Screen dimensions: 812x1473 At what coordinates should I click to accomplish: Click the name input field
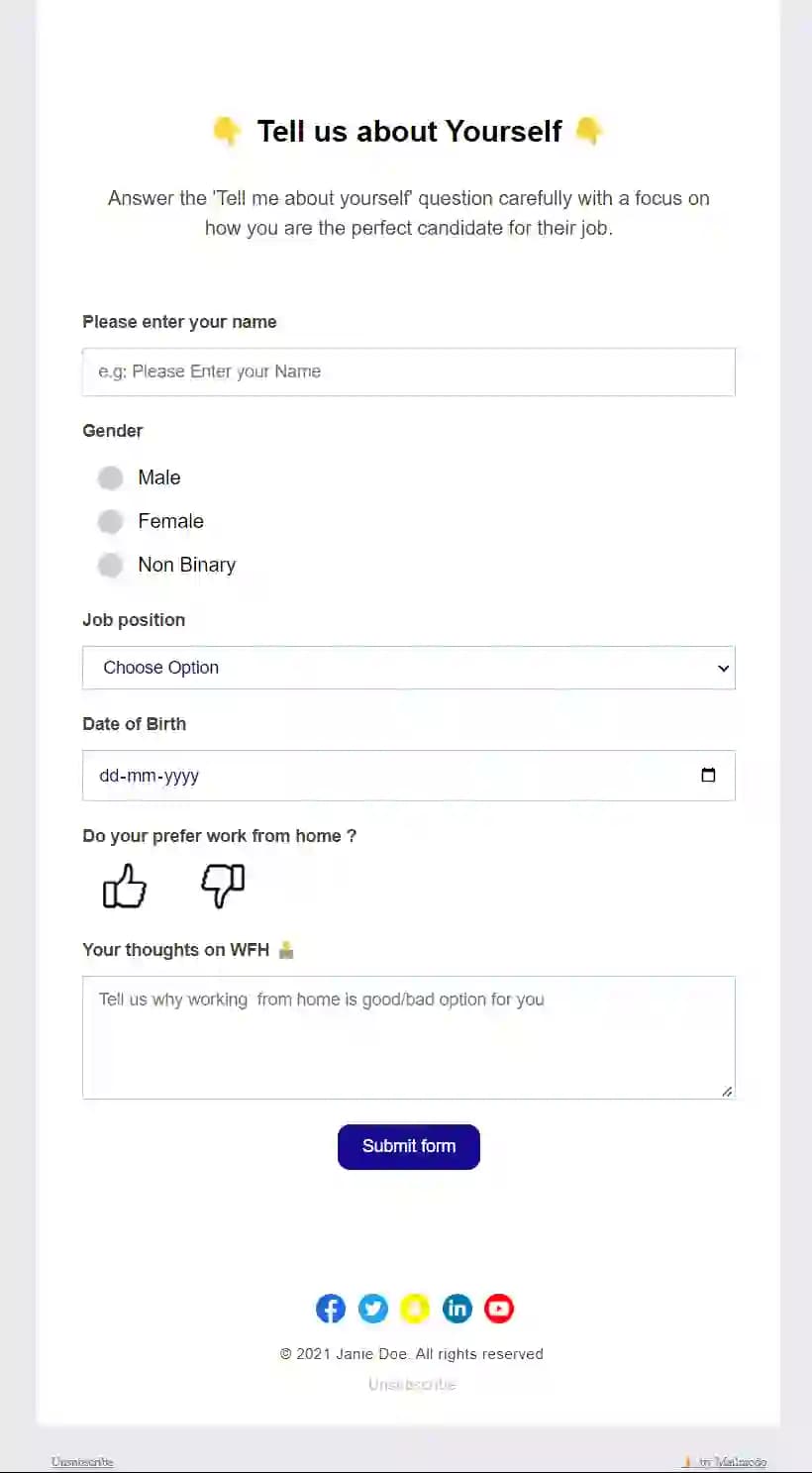pyautogui.click(x=409, y=371)
